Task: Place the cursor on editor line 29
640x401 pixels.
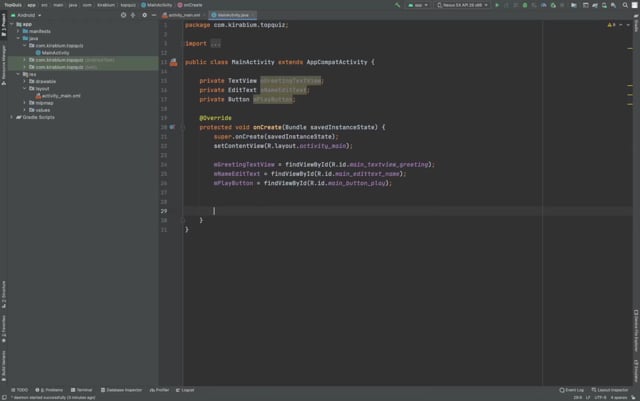Action: click(x=408, y=211)
